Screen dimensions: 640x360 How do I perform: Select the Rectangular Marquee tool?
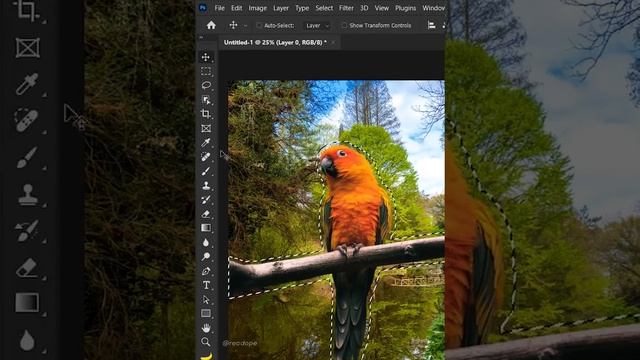click(x=206, y=71)
